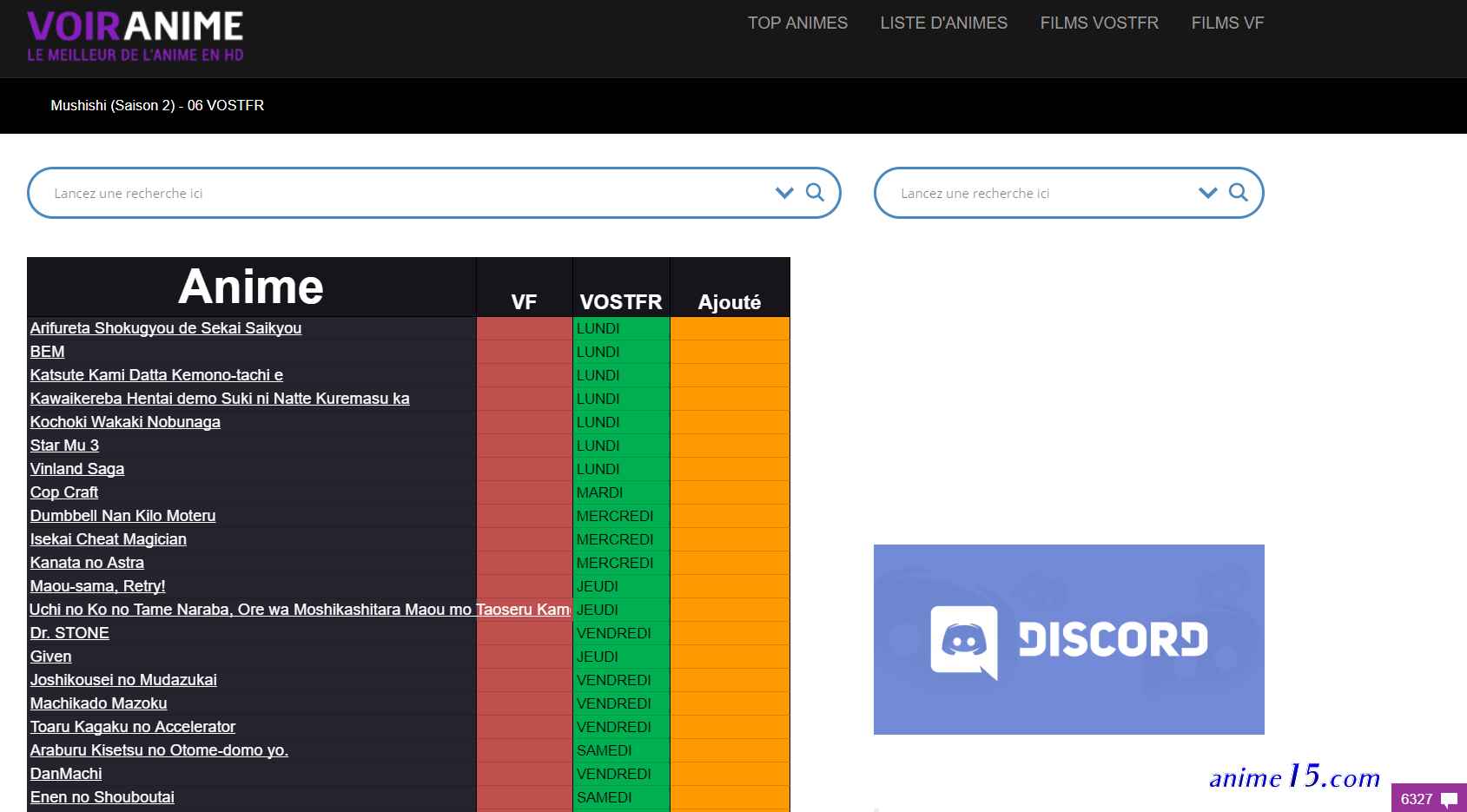Open Uchi no Ko no Tame Naraba link
This screenshot has height=812, width=1467.
[300, 610]
